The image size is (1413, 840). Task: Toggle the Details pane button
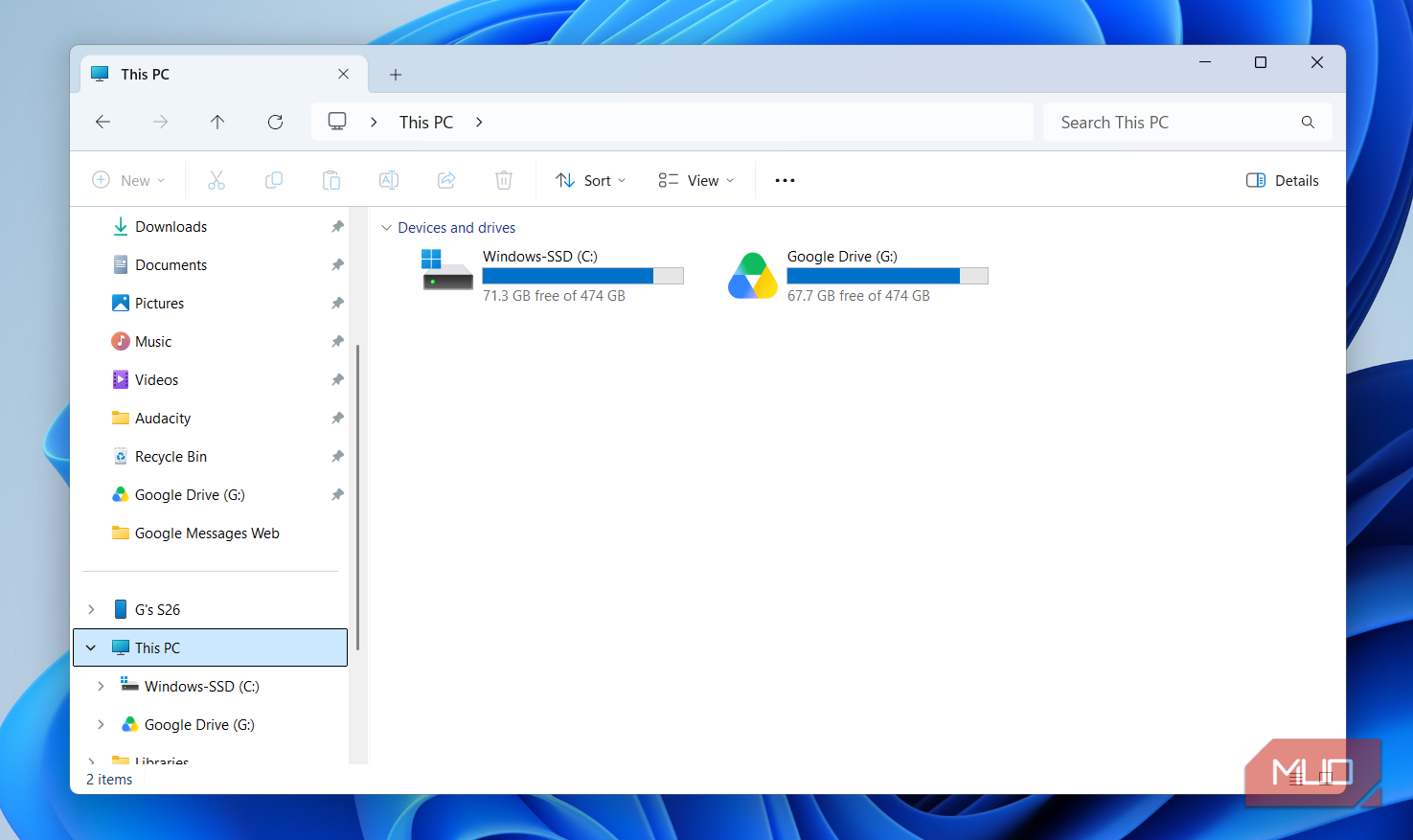[1283, 180]
